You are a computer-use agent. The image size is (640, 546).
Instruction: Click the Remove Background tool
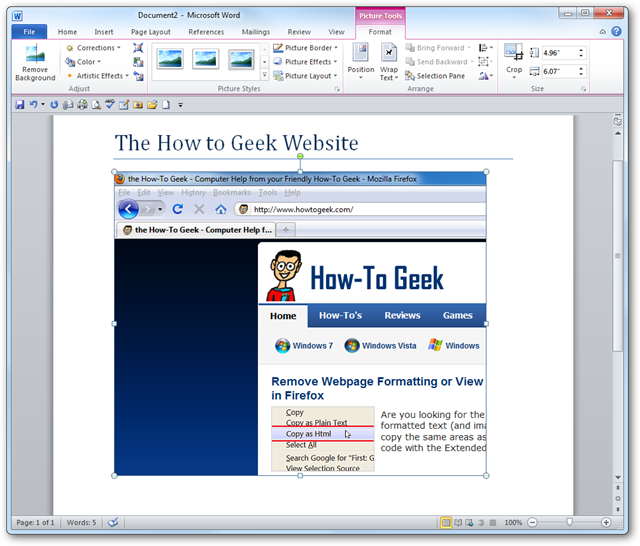35,62
